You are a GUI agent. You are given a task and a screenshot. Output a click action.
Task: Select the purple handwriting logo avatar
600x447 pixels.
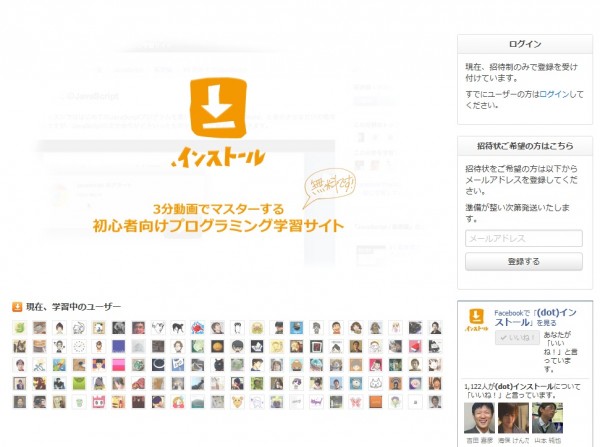click(316, 402)
